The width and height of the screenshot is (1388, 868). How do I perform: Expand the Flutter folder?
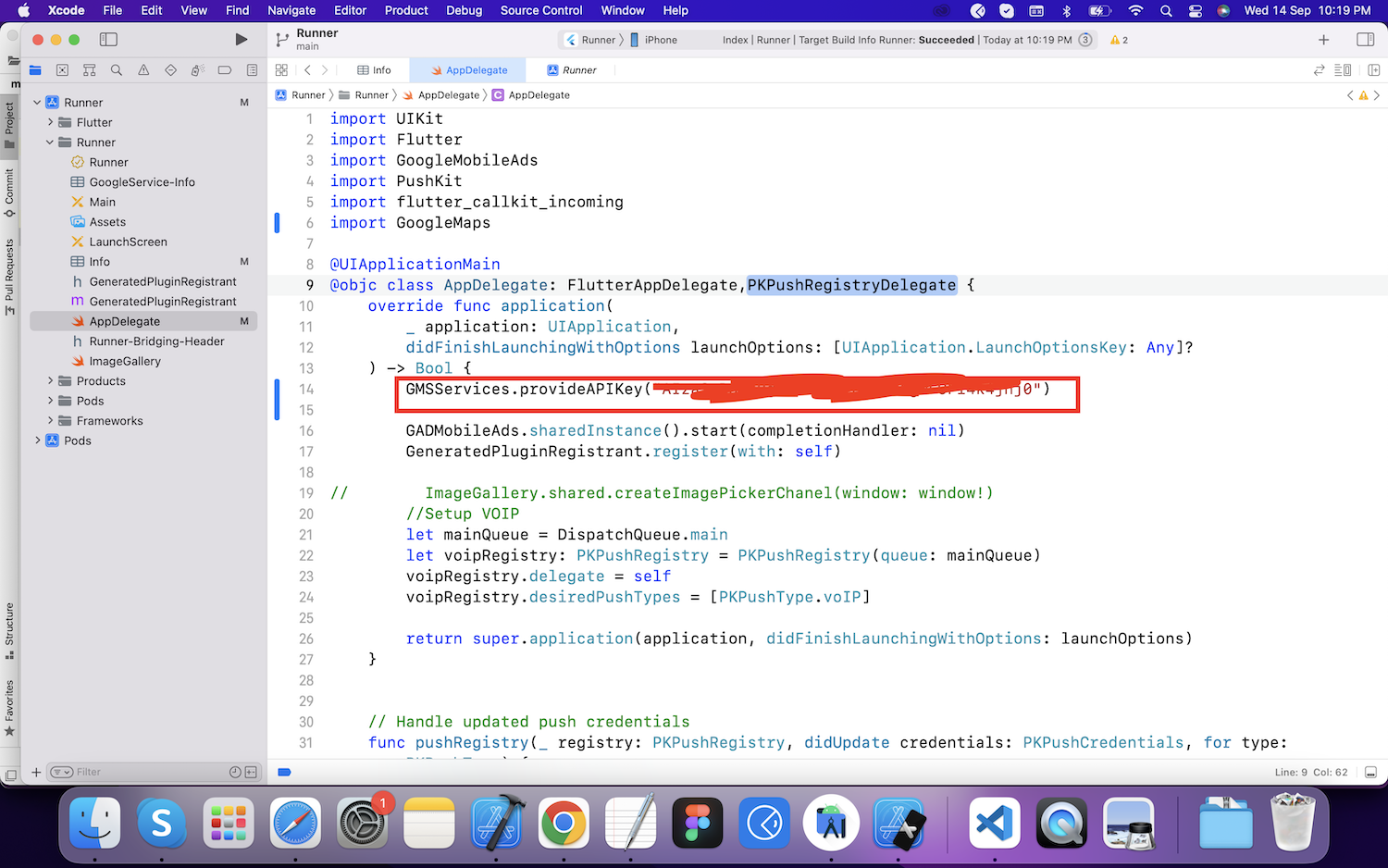(x=50, y=122)
